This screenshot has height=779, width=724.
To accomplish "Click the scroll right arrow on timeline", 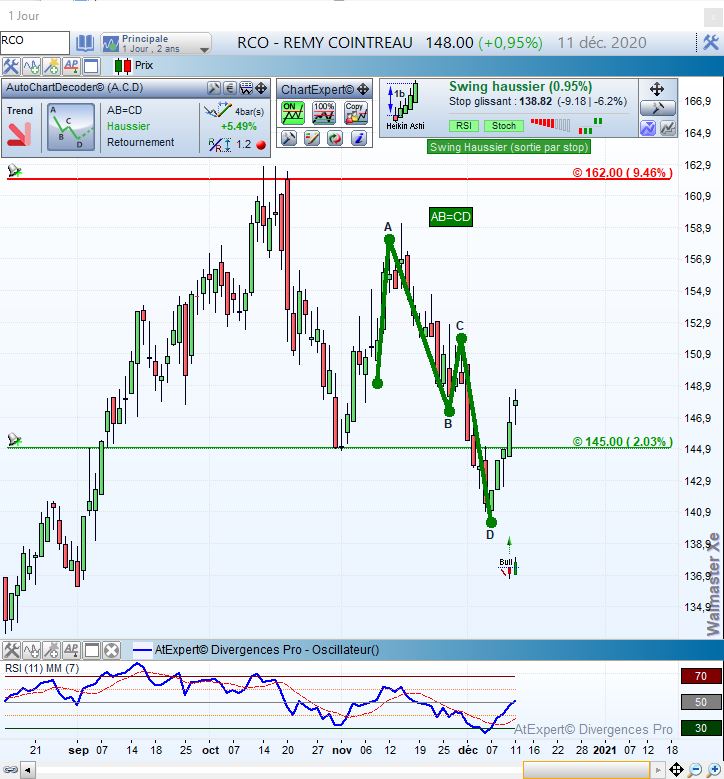I will (657, 771).
